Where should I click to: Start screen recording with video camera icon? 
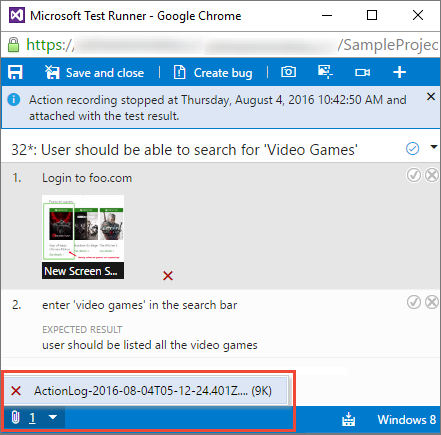tap(362, 72)
